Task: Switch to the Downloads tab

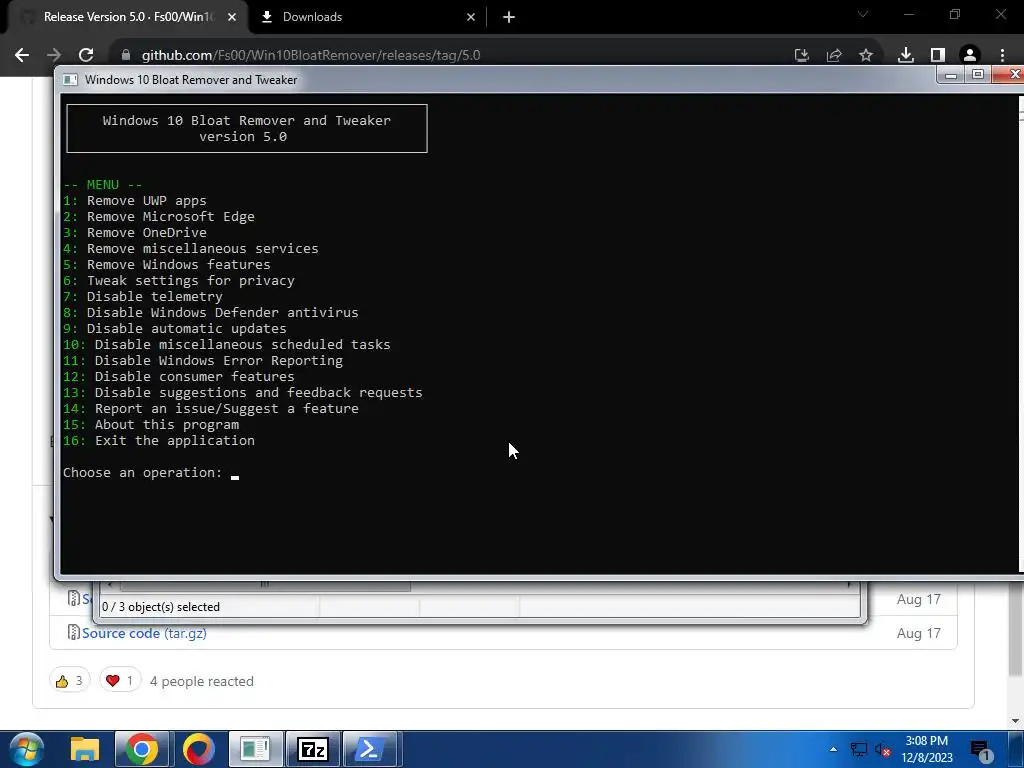Action: [x=366, y=18]
